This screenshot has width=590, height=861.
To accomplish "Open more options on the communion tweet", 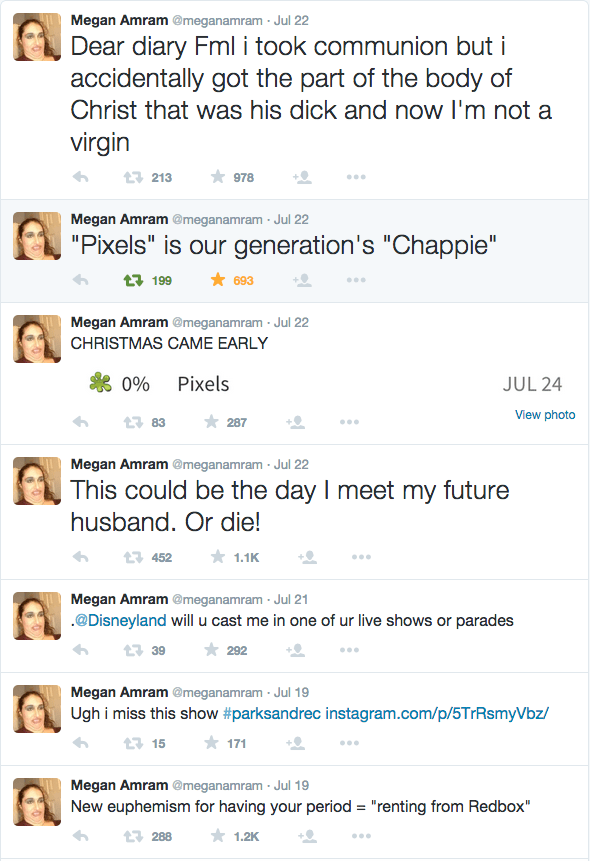I will coord(356,176).
